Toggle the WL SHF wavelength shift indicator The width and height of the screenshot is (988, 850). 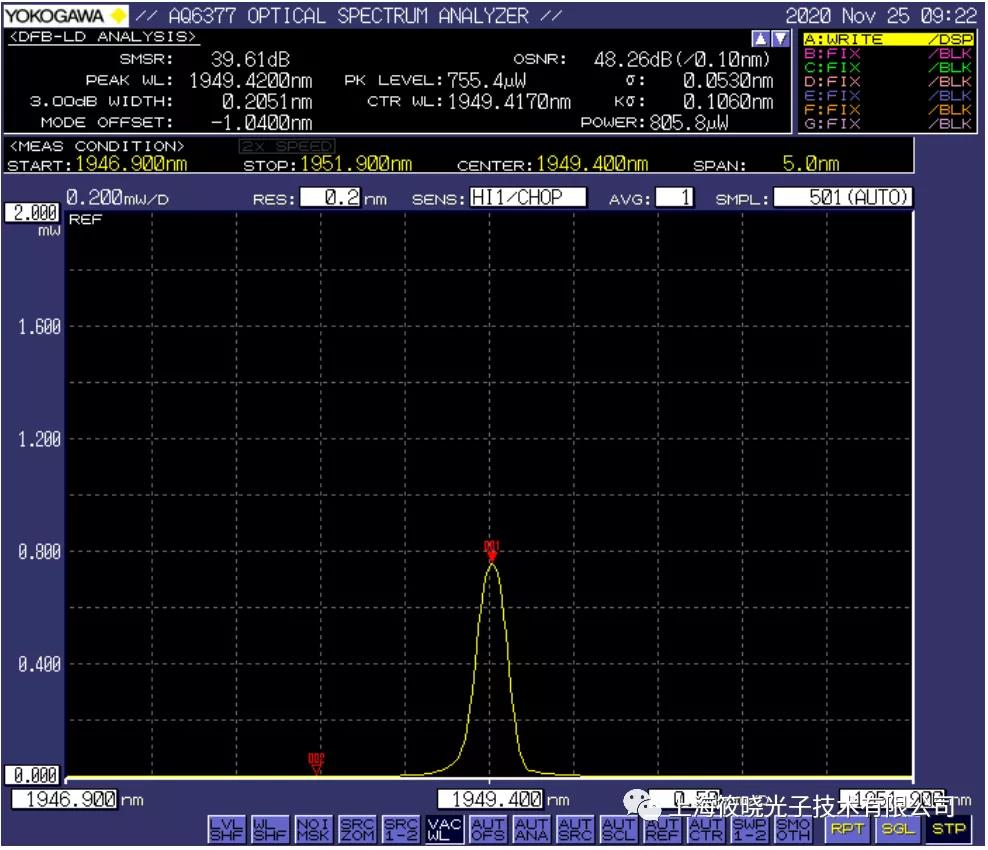tap(270, 829)
